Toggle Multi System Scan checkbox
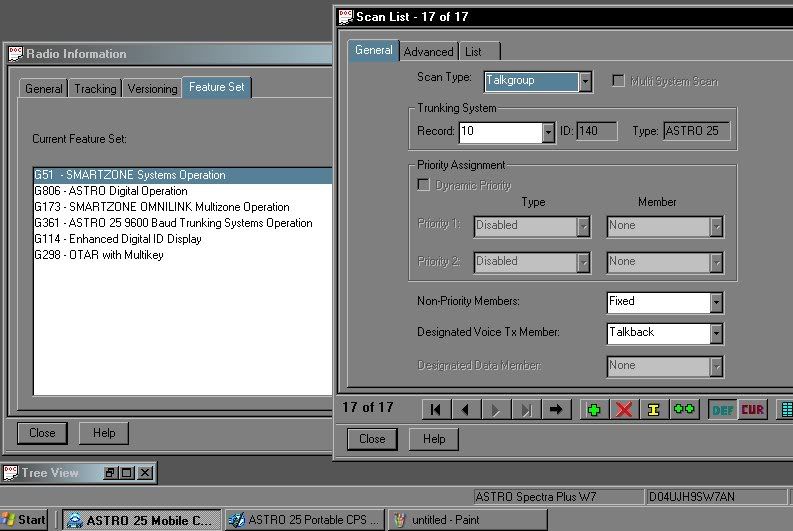The image size is (793, 531). [618, 81]
